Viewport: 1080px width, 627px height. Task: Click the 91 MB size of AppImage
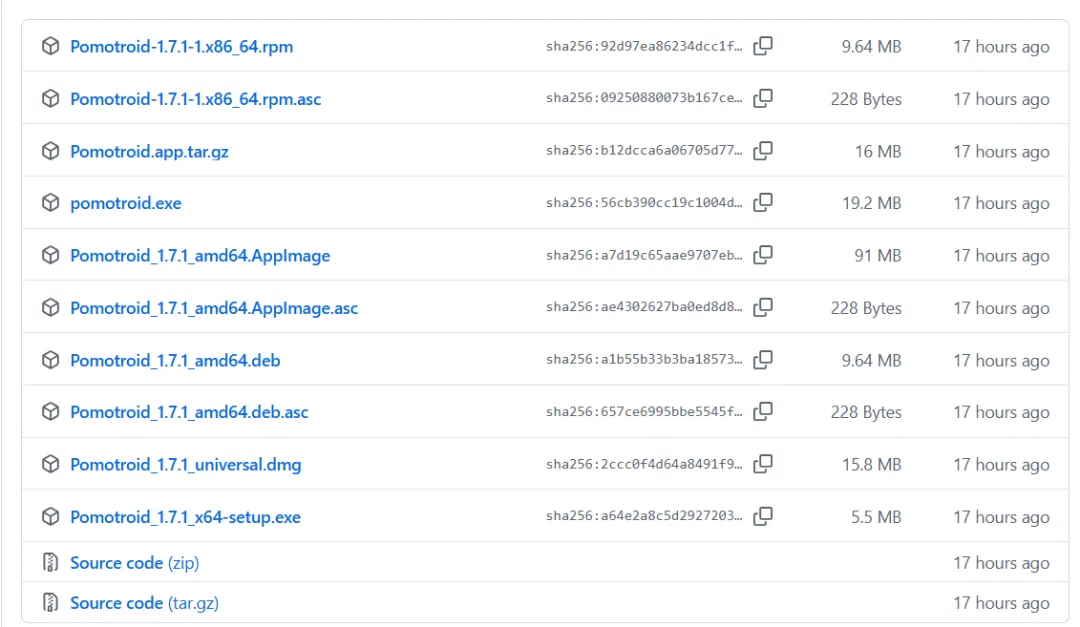tap(878, 256)
